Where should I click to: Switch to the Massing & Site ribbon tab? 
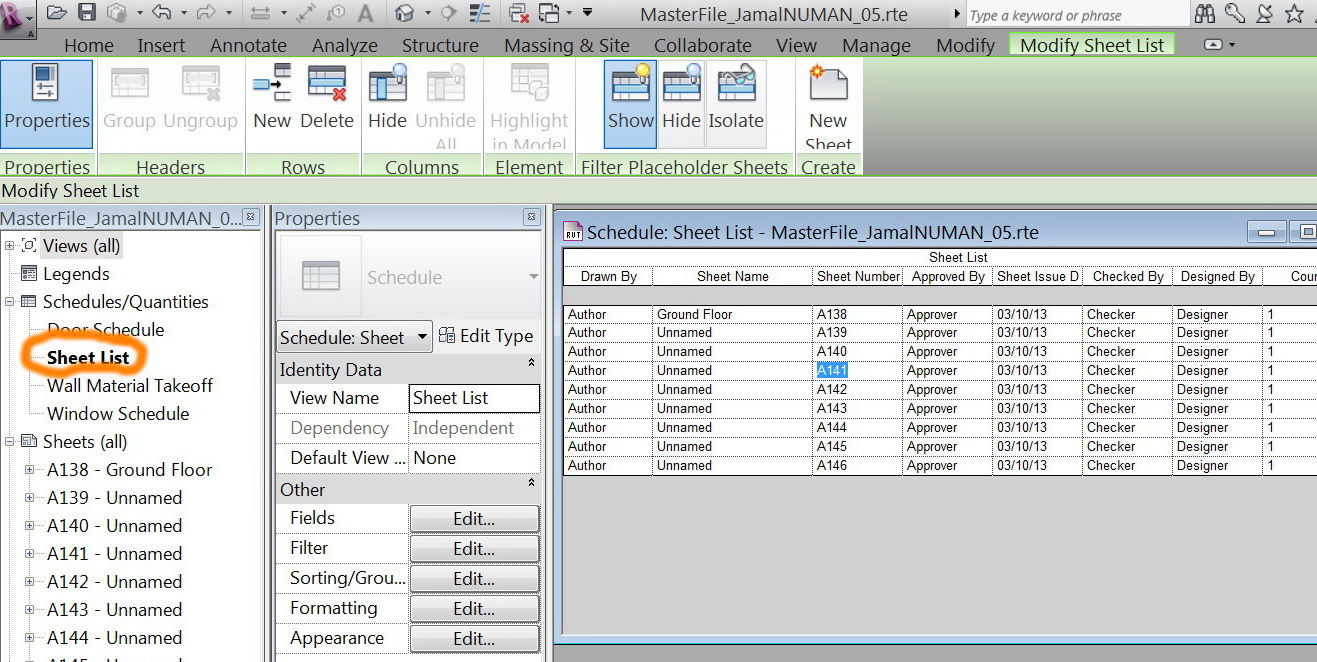tap(566, 45)
